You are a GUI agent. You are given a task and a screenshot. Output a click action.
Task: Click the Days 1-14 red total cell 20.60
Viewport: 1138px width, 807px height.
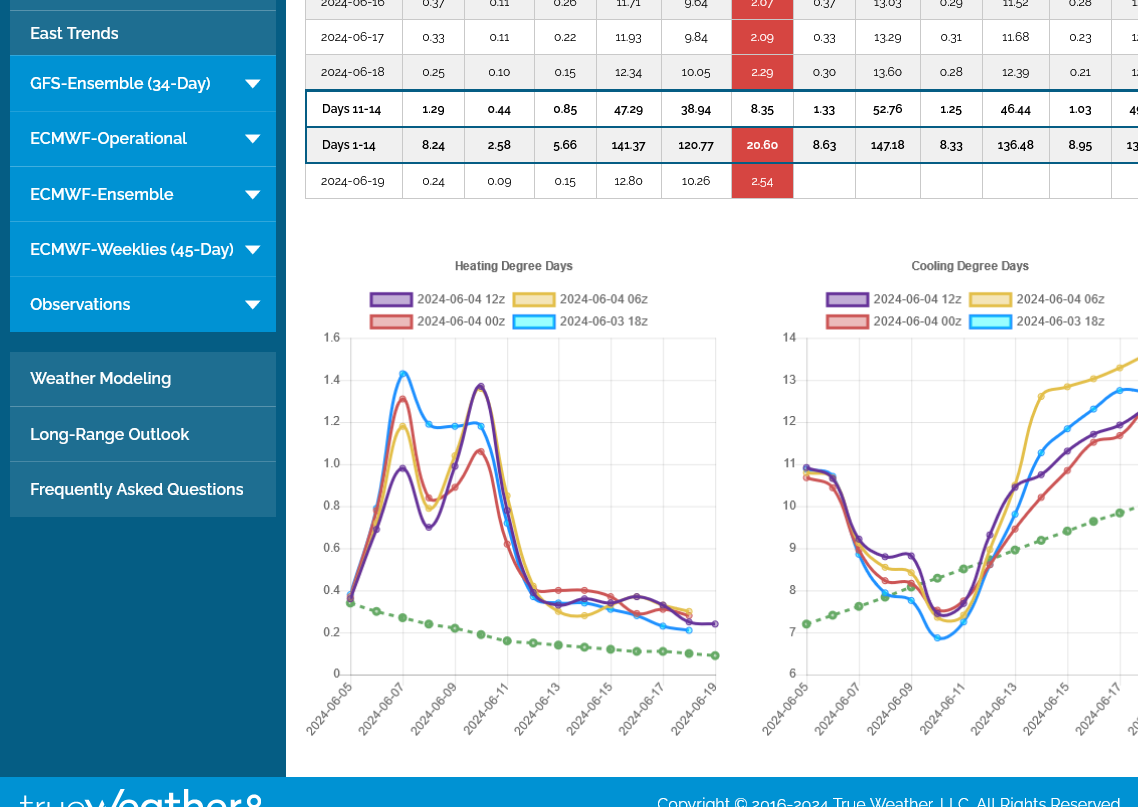(762, 145)
